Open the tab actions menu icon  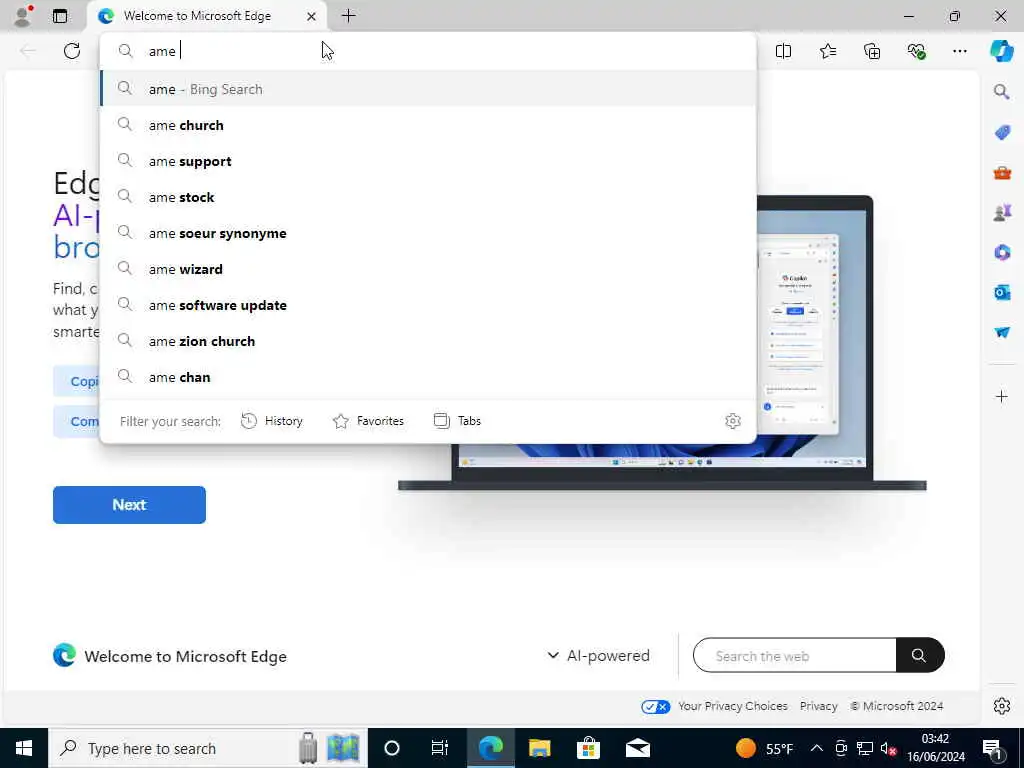click(x=60, y=16)
